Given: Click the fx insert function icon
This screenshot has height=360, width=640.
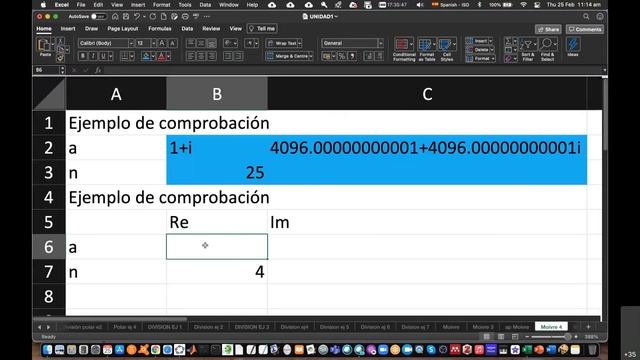Looking at the screenshot, I should [98, 70].
